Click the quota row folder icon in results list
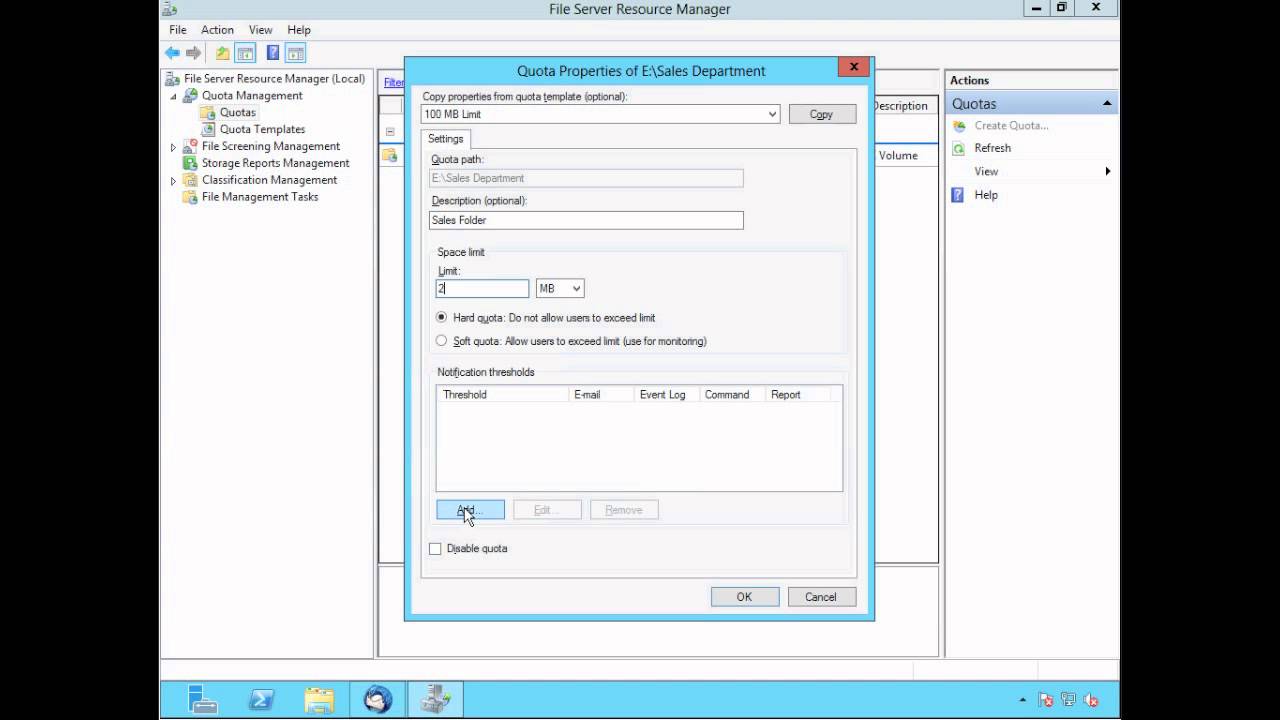Viewport: 1280px width, 720px height. coord(391,155)
